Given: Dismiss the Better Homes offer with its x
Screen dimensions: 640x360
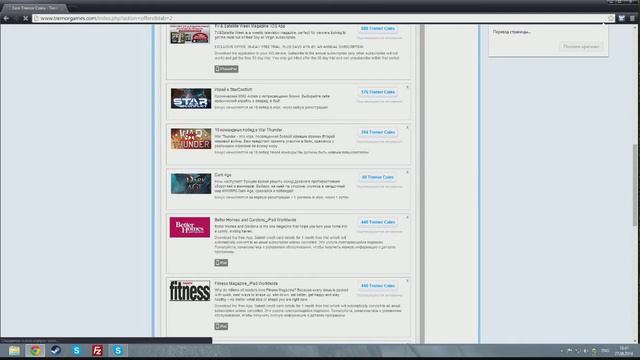Looking at the screenshot, I should pyautogui.click(x=407, y=217).
